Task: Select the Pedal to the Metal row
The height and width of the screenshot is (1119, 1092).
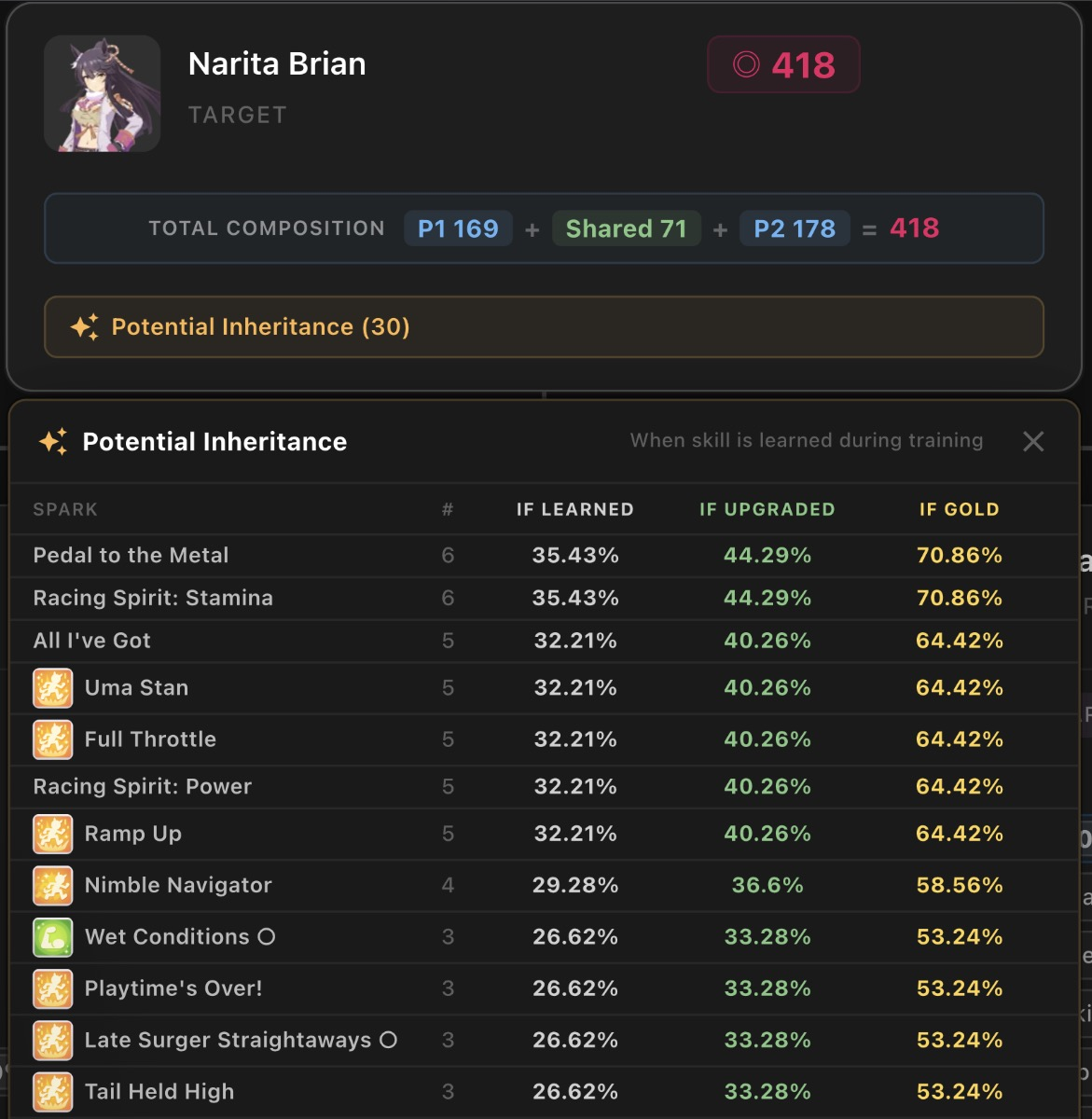Action: click(x=544, y=556)
